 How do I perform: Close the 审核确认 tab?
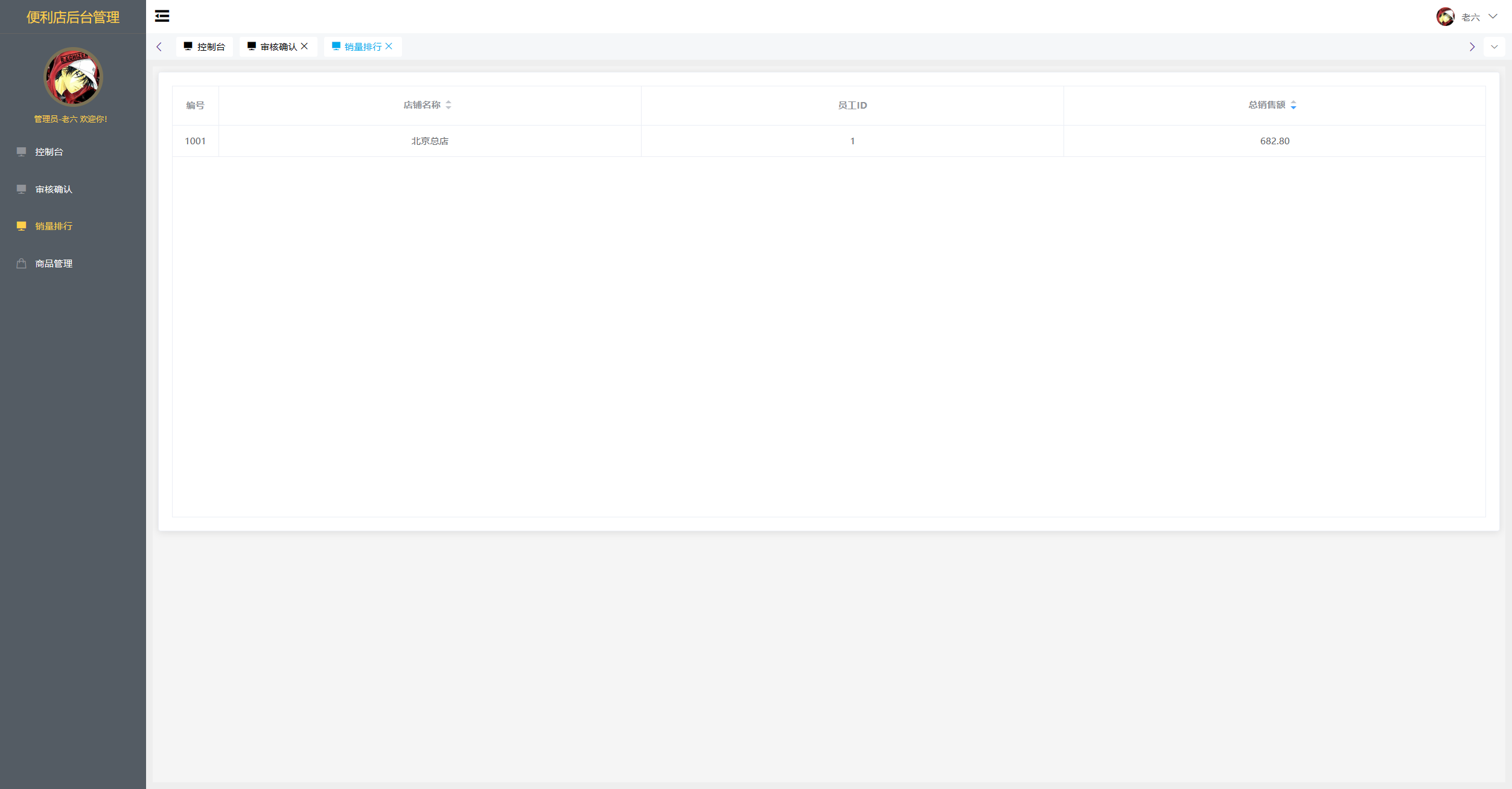point(304,46)
